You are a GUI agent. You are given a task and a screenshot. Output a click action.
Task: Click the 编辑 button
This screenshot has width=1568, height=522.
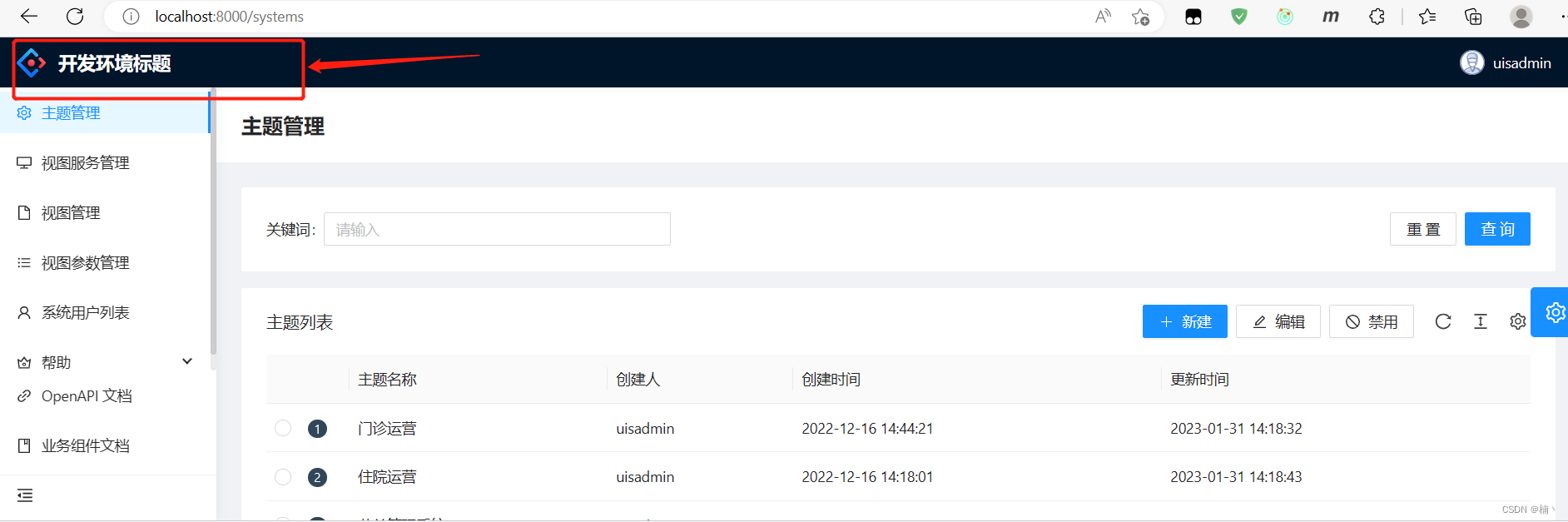pos(1278,321)
